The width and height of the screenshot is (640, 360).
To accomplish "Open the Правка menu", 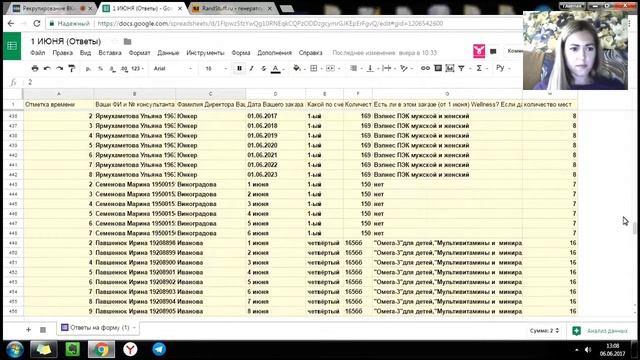I will tap(62, 53).
